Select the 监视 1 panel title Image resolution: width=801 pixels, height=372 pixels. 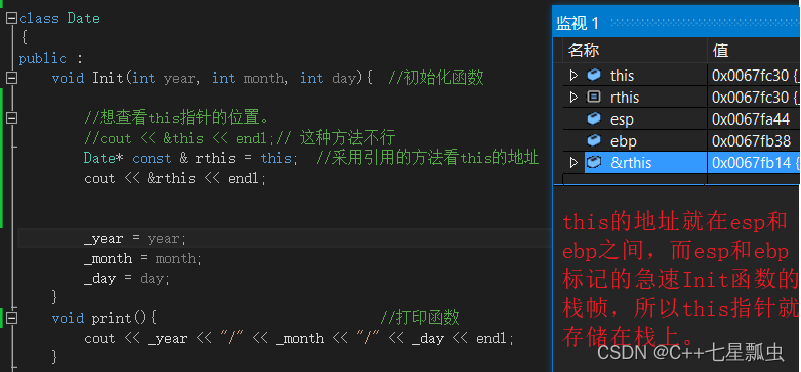click(x=577, y=23)
